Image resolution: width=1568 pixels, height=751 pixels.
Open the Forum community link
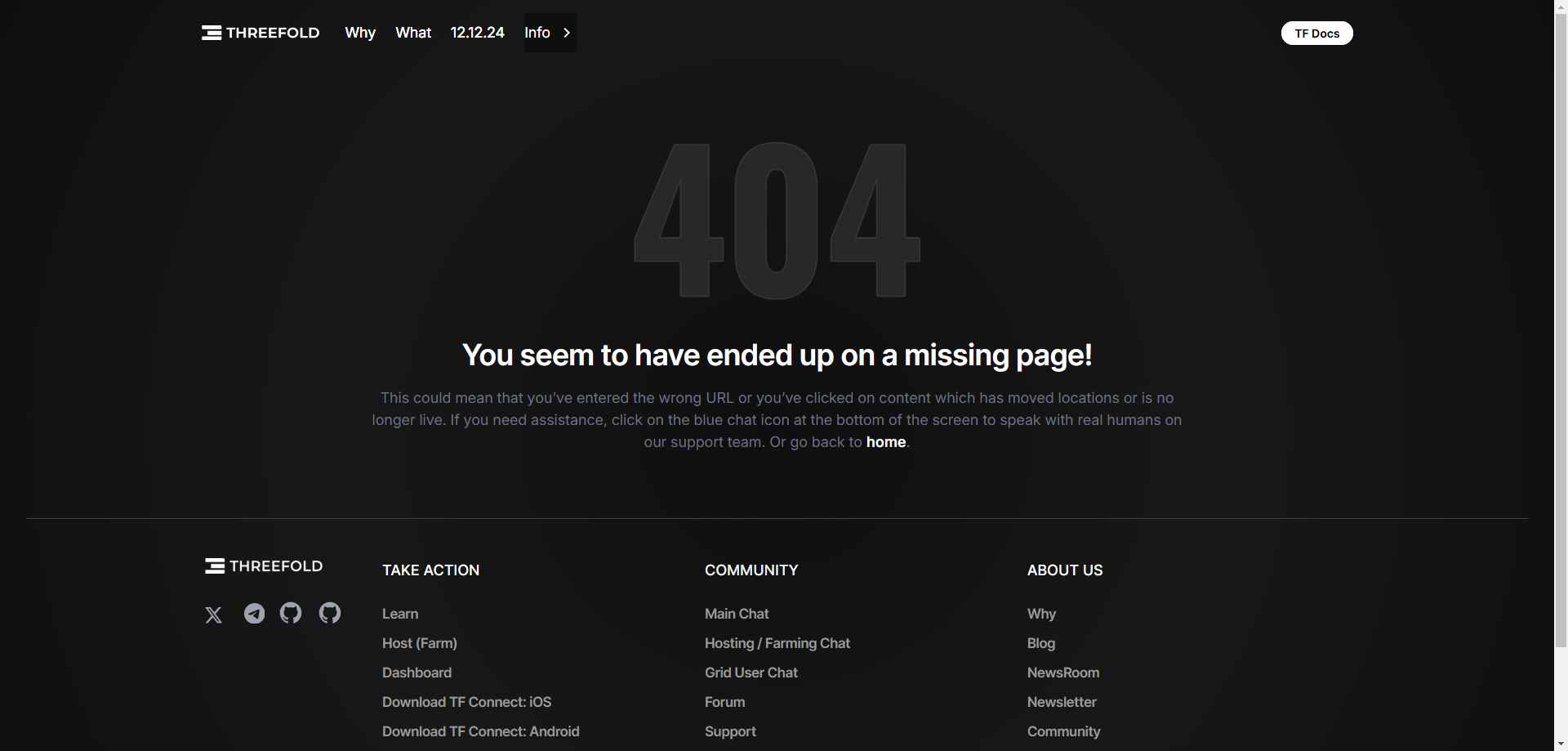pyautogui.click(x=724, y=702)
